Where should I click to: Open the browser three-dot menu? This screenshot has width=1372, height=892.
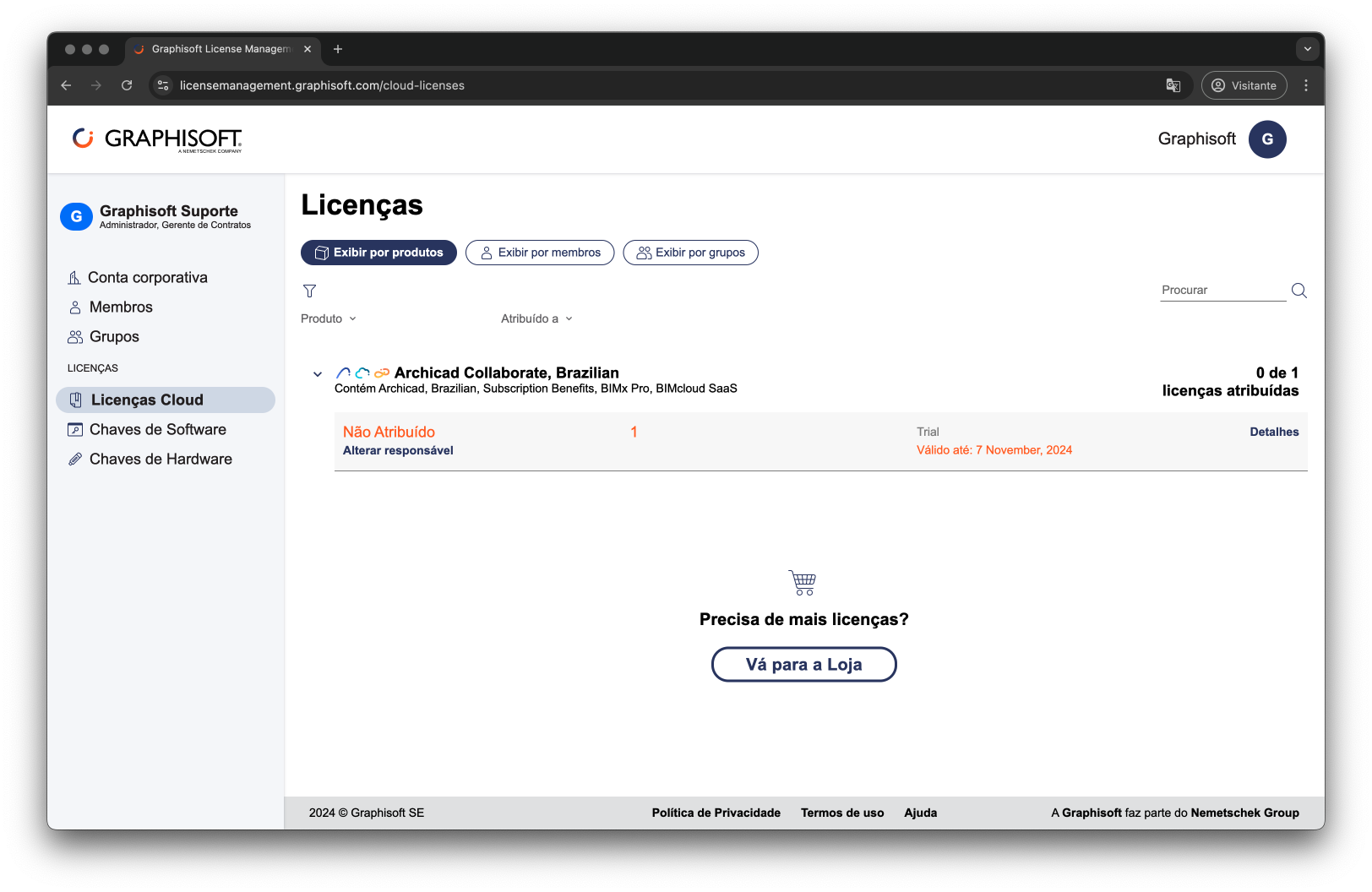(x=1306, y=85)
